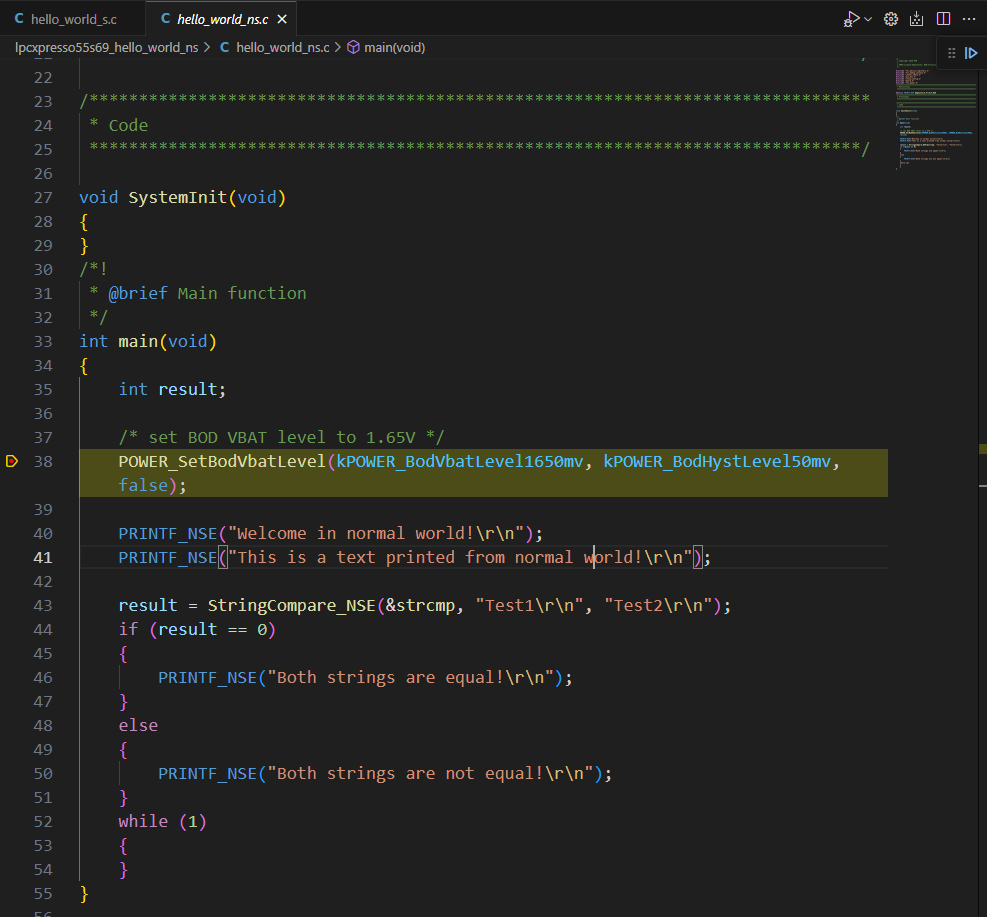Open the run options dropdown arrow

pyautogui.click(x=867, y=19)
